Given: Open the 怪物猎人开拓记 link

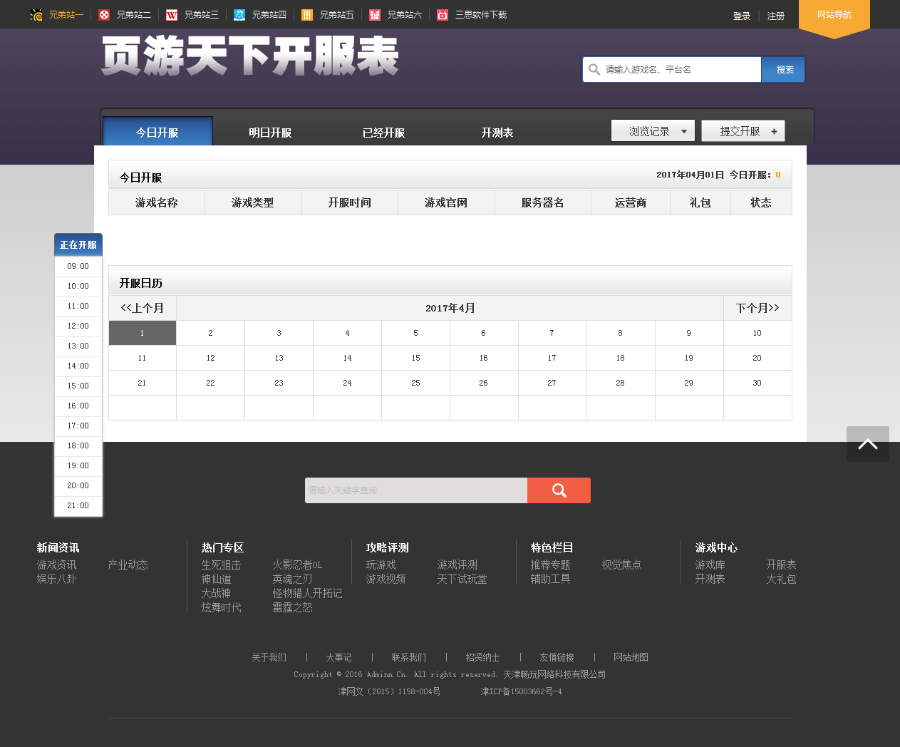Looking at the screenshot, I should tap(307, 593).
